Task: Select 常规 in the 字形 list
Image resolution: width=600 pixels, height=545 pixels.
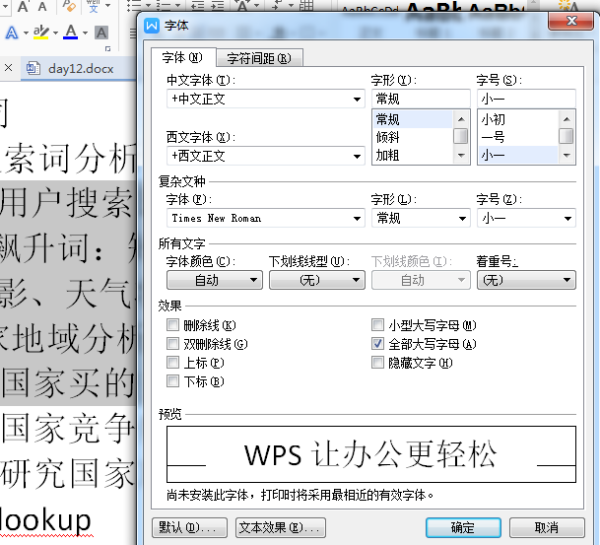Action: [x=412, y=119]
